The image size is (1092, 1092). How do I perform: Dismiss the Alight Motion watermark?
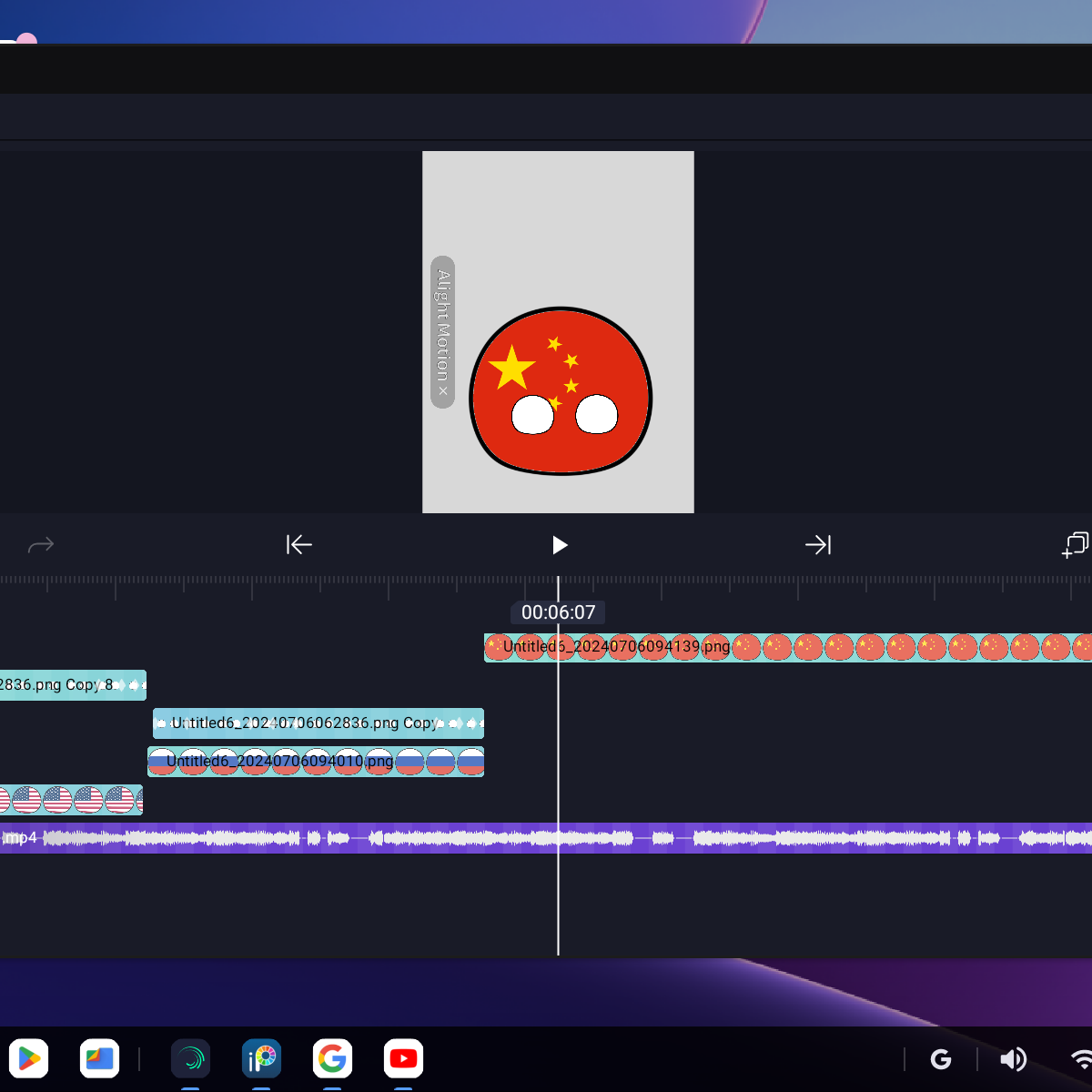coord(443,391)
